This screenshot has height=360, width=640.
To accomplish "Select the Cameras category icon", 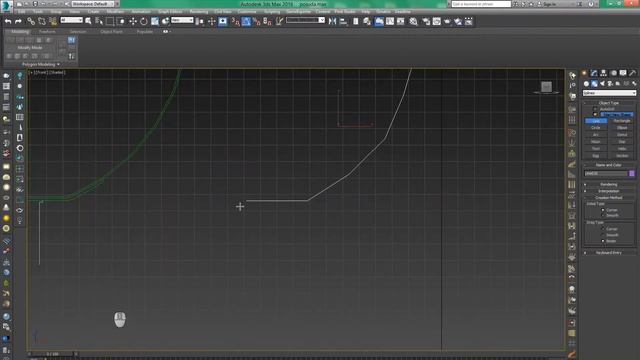I will tap(610, 84).
